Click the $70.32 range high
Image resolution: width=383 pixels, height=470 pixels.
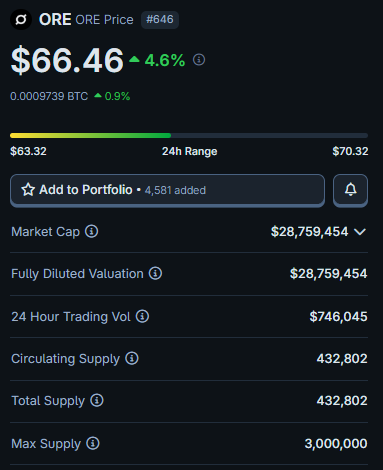(350, 151)
